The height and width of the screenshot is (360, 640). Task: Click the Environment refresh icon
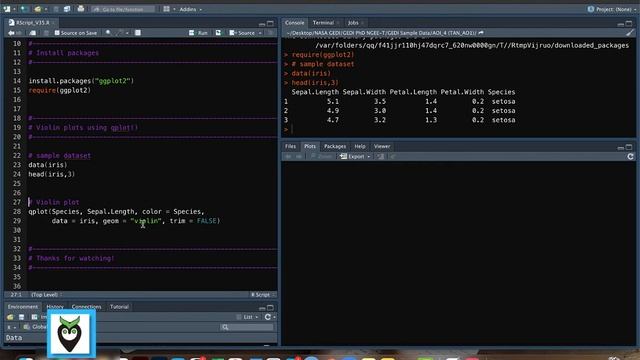(x=267, y=317)
